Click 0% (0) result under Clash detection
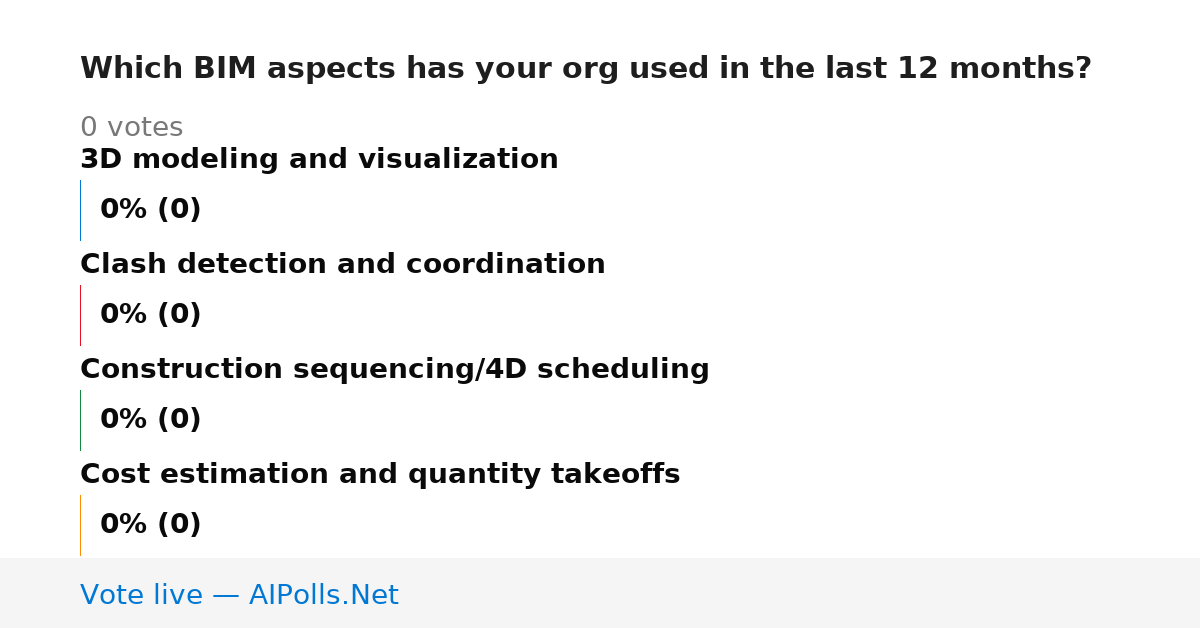This screenshot has width=1200, height=628. tap(151, 315)
